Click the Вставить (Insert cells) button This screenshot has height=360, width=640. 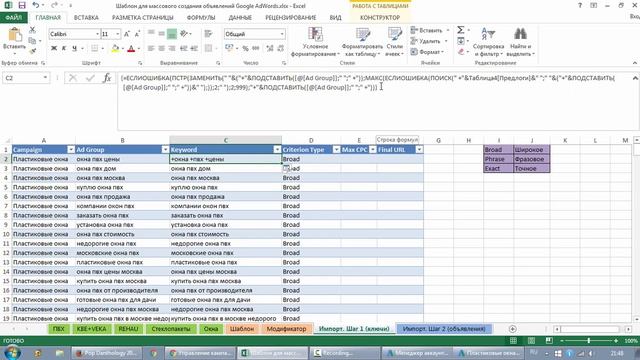pyautogui.click(x=430, y=30)
